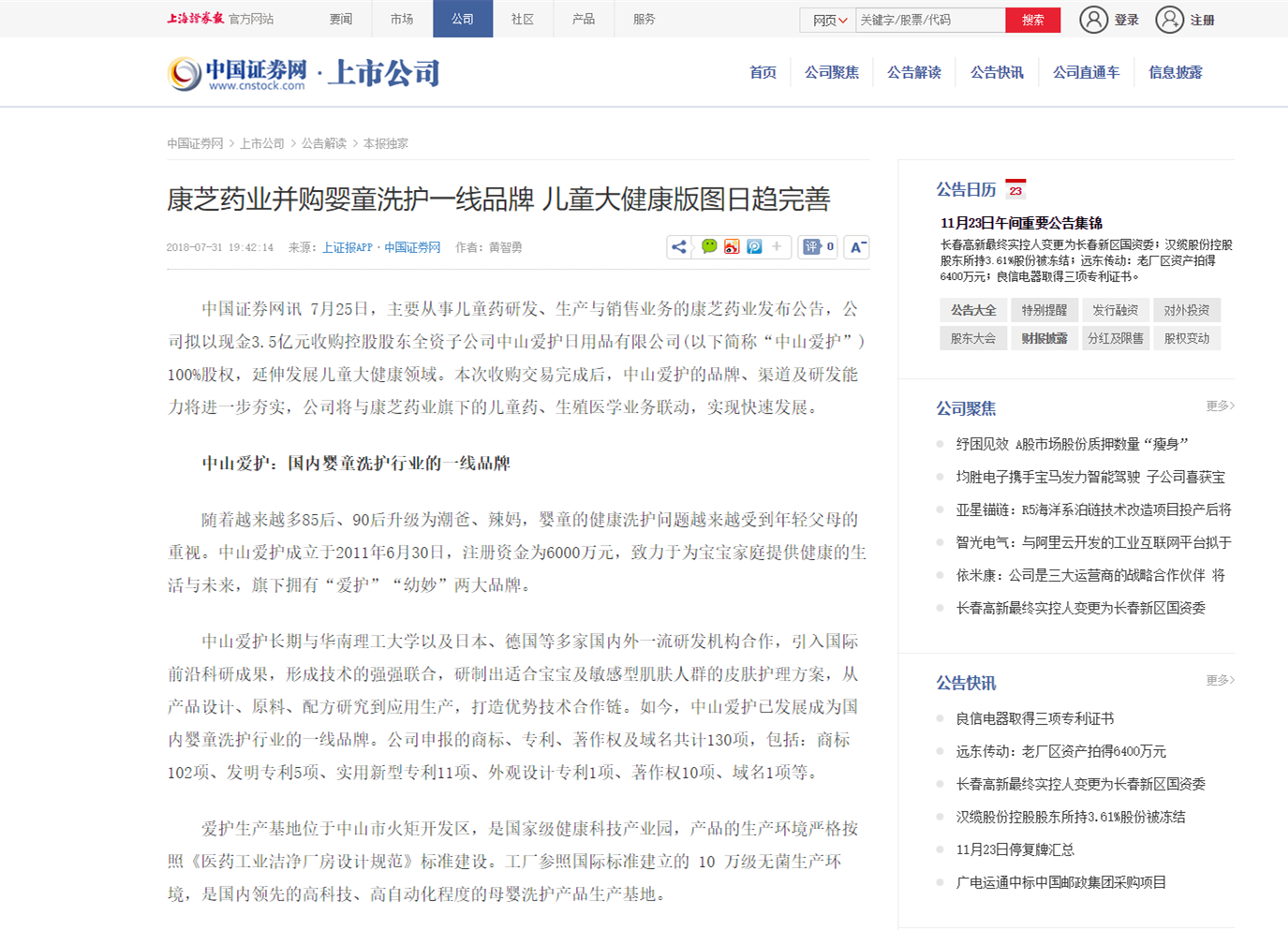Click the share icon in article toolbar
This screenshot has width=1288, height=930.
(679, 247)
